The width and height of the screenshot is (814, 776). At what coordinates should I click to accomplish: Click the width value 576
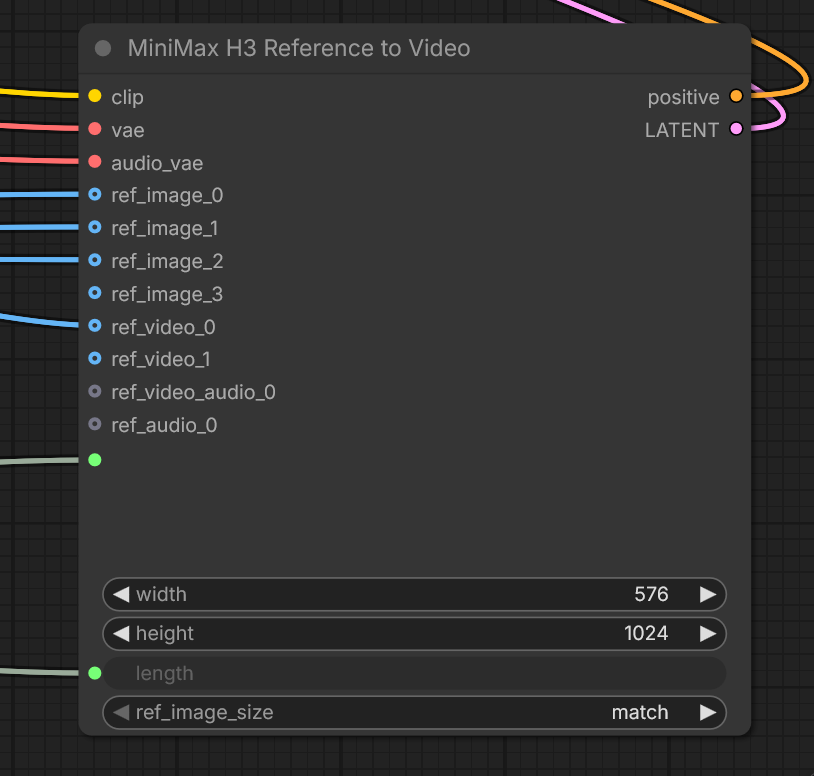click(x=651, y=594)
